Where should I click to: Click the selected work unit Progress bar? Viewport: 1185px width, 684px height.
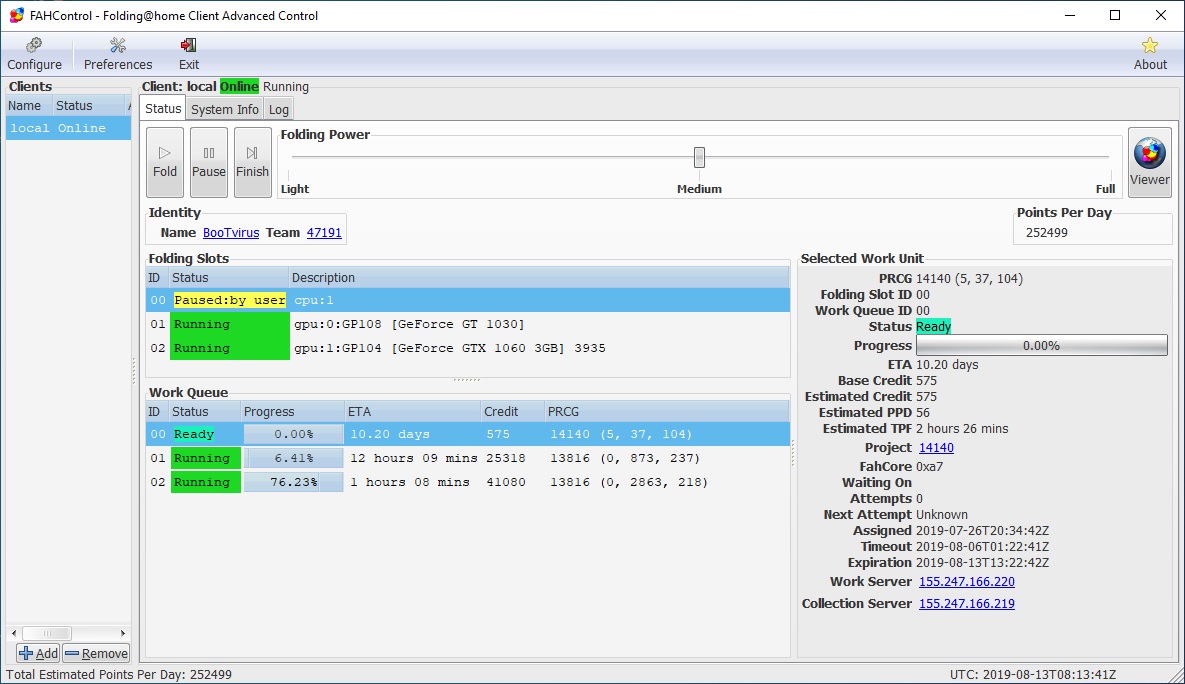pos(1041,345)
